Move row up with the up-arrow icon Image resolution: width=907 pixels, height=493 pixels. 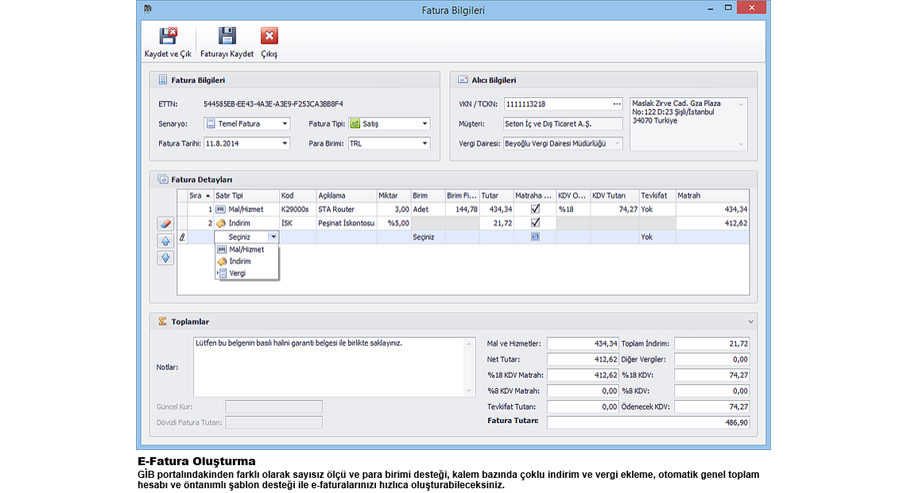(x=166, y=241)
